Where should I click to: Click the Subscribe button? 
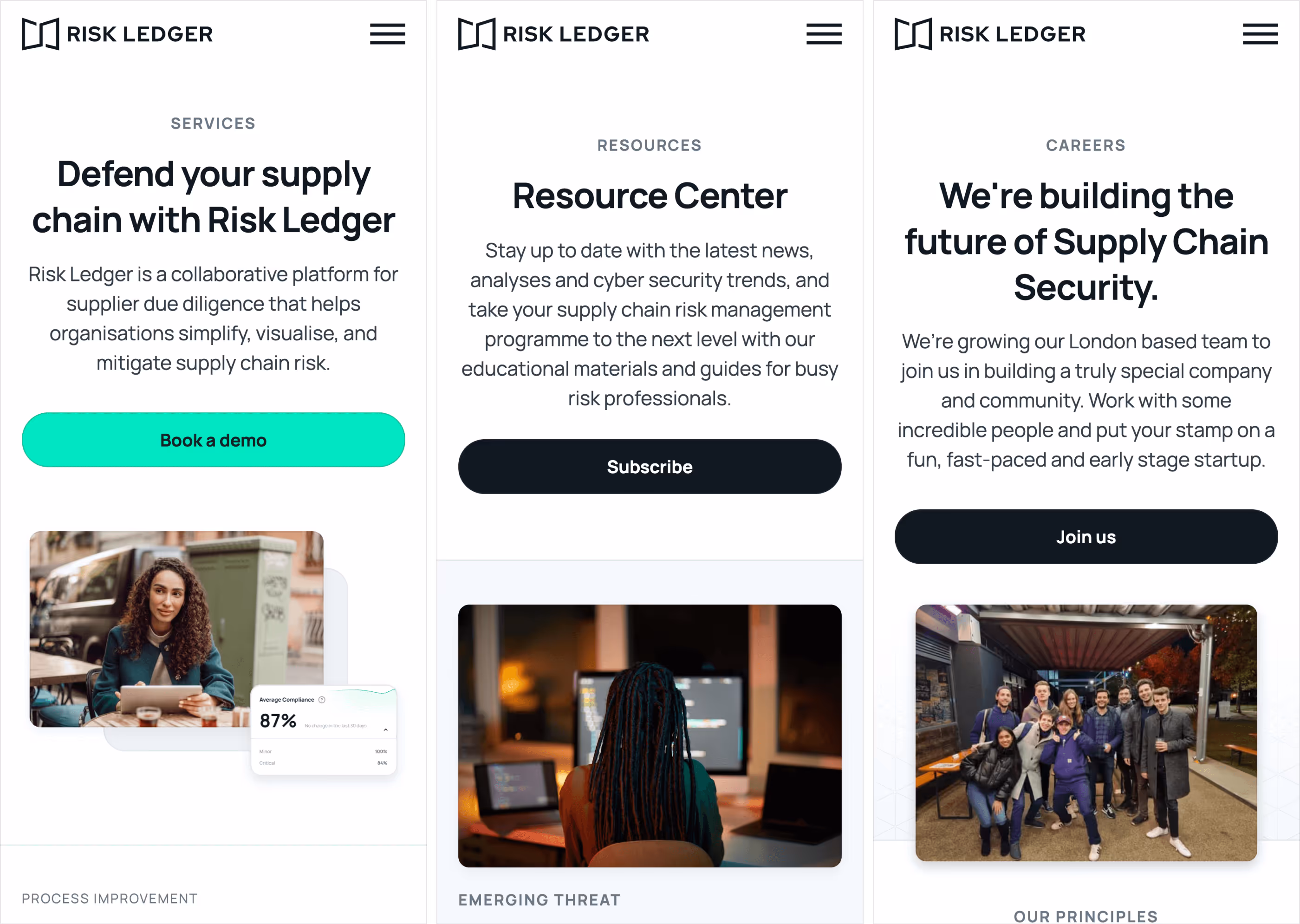(x=650, y=467)
